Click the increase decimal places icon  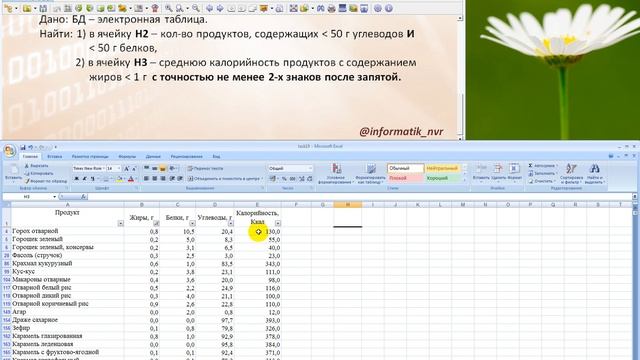pyautogui.click(x=302, y=179)
